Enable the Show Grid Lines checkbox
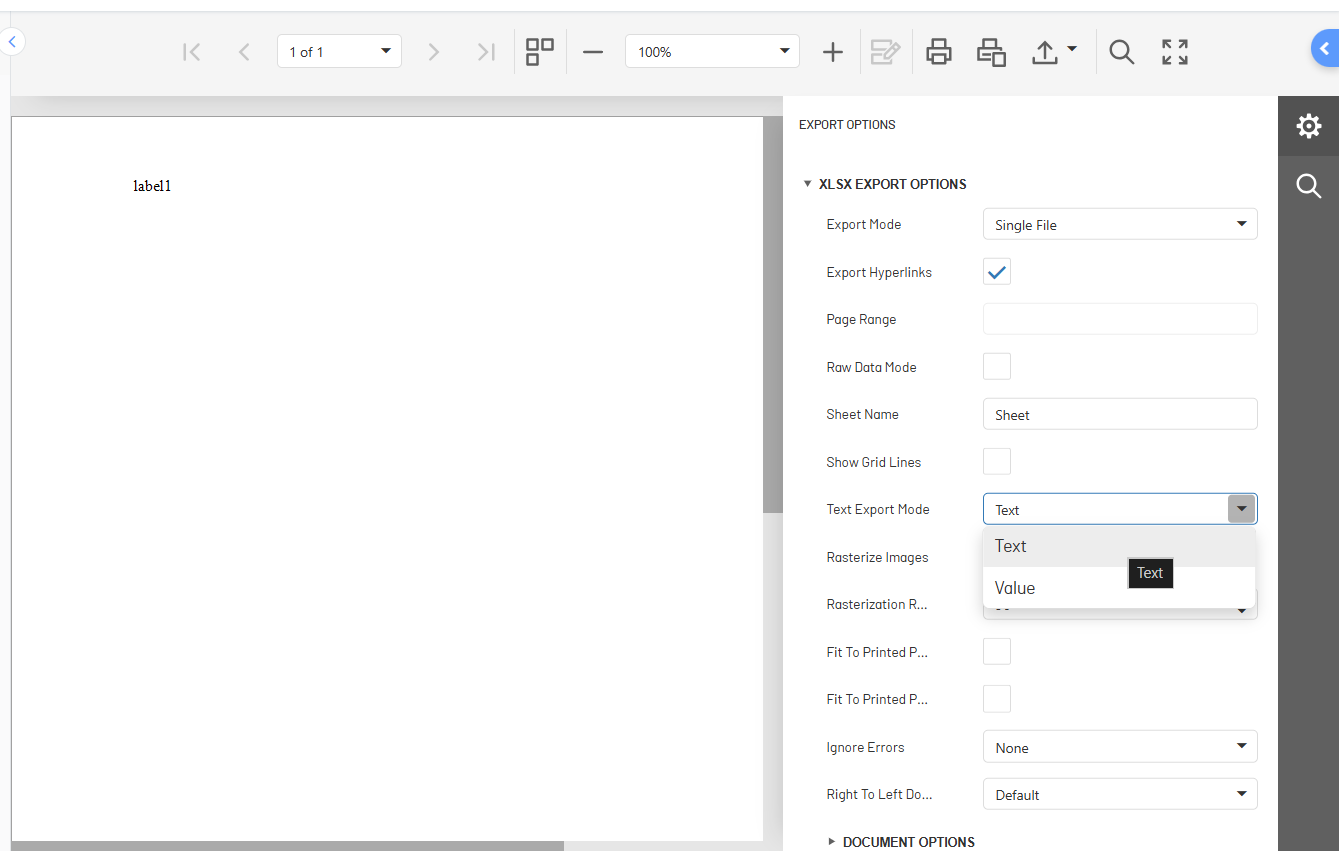Screen dimensions: 1339x851 [997, 462]
